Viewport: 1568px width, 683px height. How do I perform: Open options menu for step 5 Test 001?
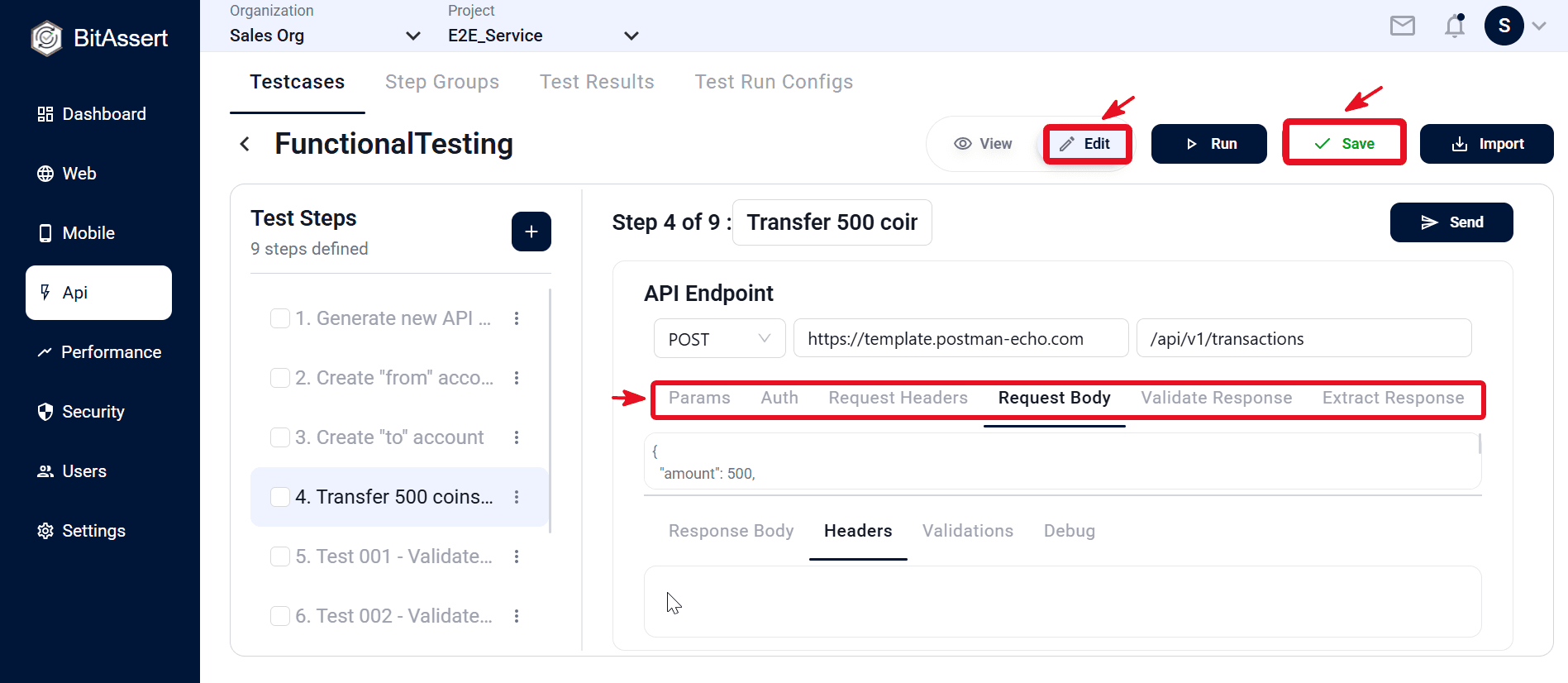pyautogui.click(x=517, y=556)
